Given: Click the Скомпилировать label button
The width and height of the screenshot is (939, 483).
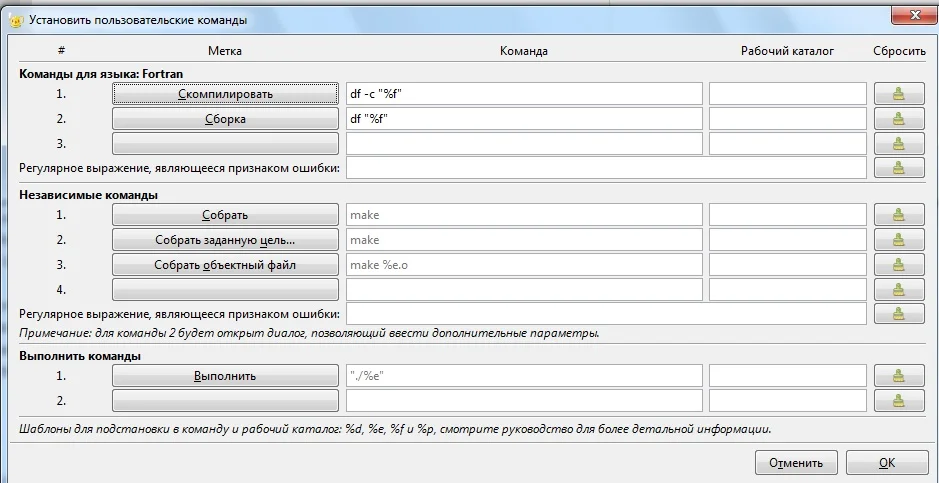Looking at the screenshot, I should (225, 94).
